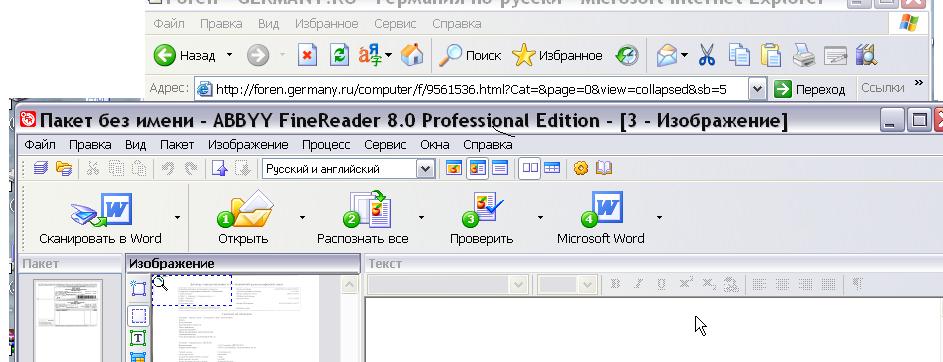943x362 pixels.
Task: Select the table block tool
Action: [138, 357]
